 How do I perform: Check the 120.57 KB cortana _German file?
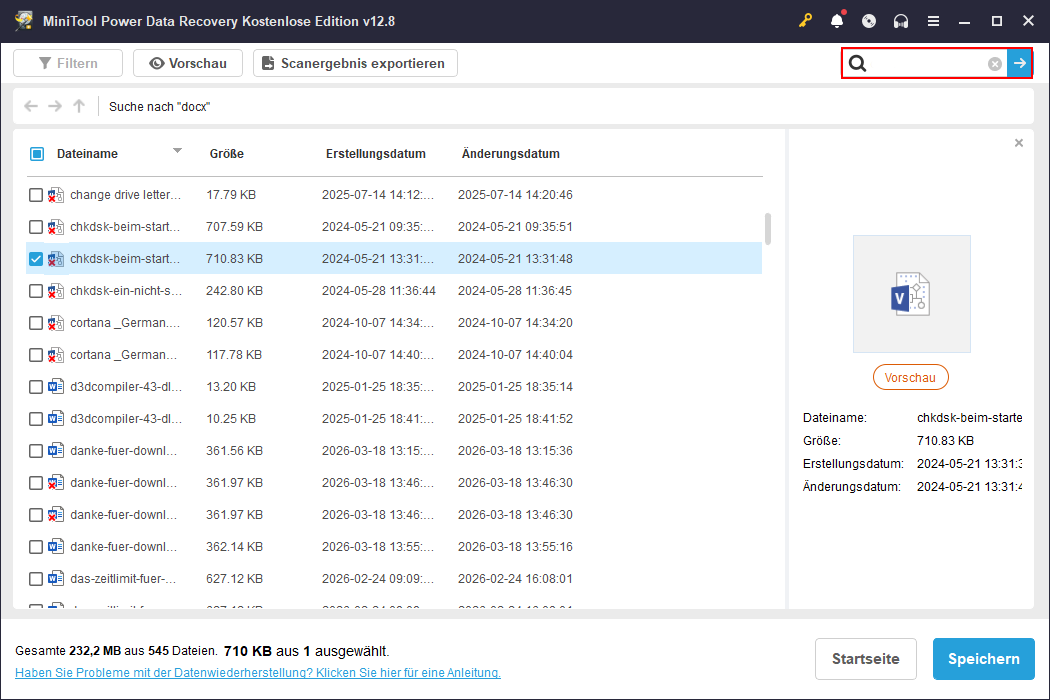pyautogui.click(x=36, y=324)
